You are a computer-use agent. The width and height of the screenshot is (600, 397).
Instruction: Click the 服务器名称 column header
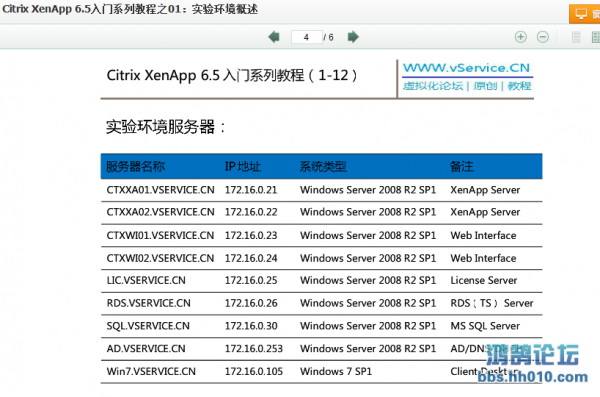pos(135,167)
